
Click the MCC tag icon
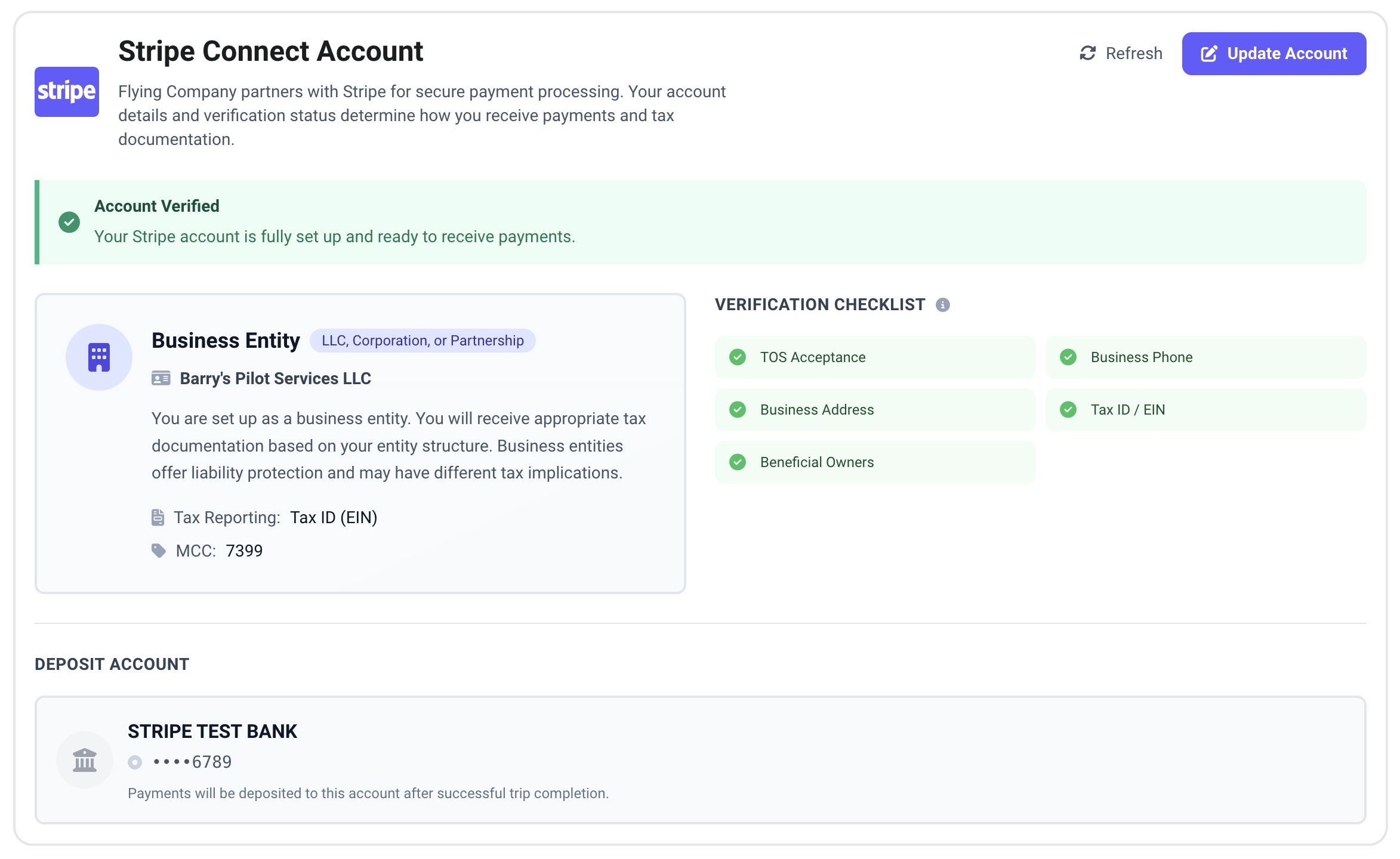159,551
